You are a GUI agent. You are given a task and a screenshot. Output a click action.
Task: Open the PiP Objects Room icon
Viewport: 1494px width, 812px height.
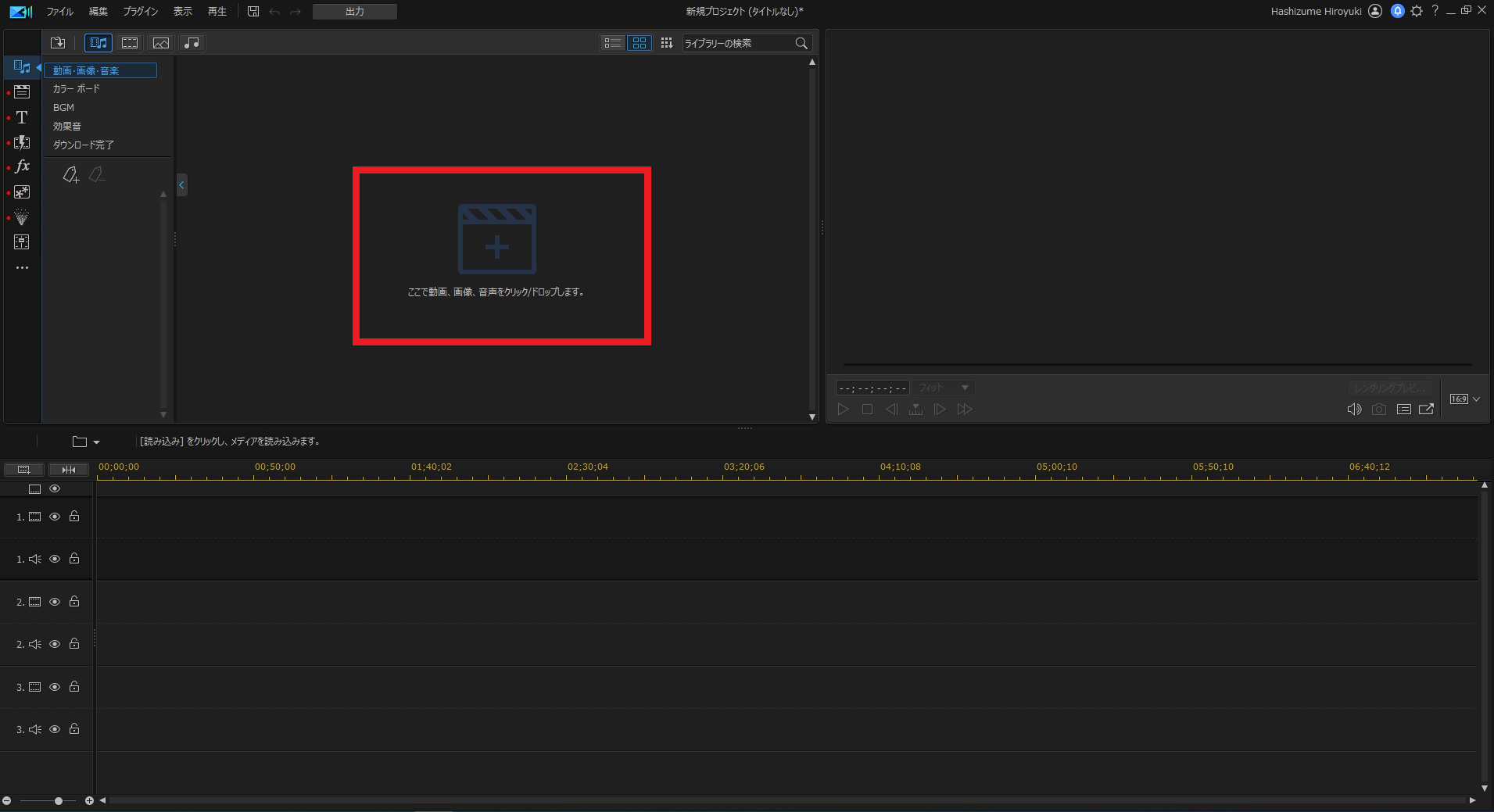point(22,192)
